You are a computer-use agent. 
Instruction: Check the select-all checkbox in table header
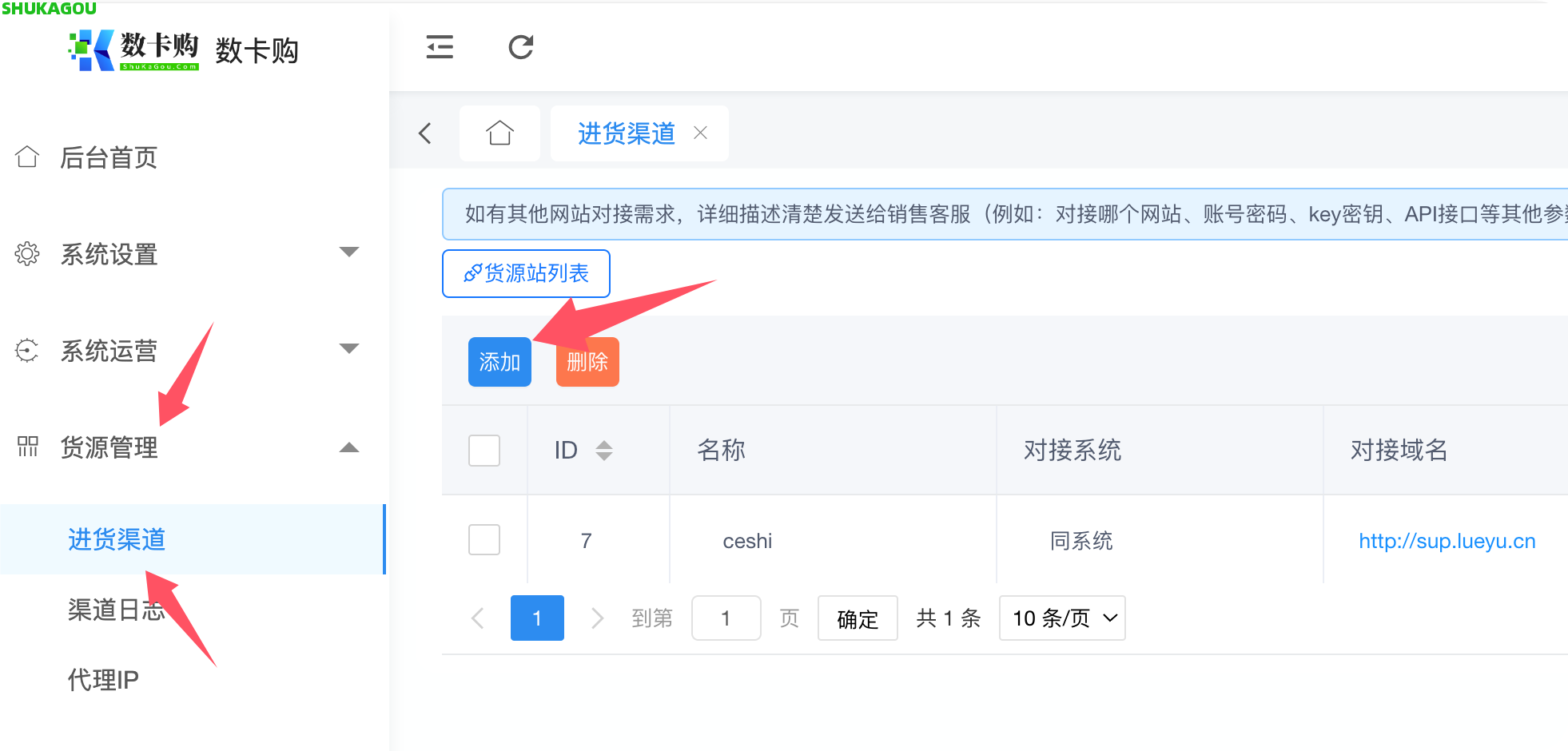(484, 450)
